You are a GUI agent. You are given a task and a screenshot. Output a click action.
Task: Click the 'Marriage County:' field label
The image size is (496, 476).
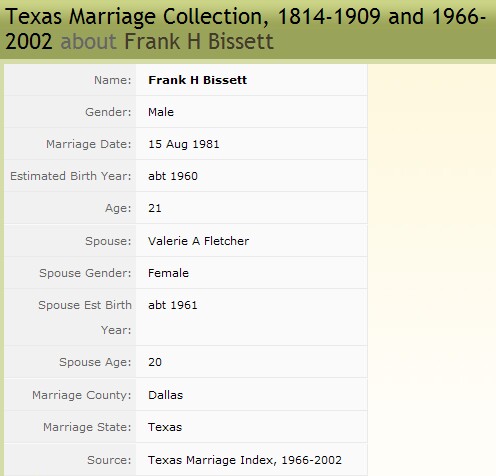82,395
